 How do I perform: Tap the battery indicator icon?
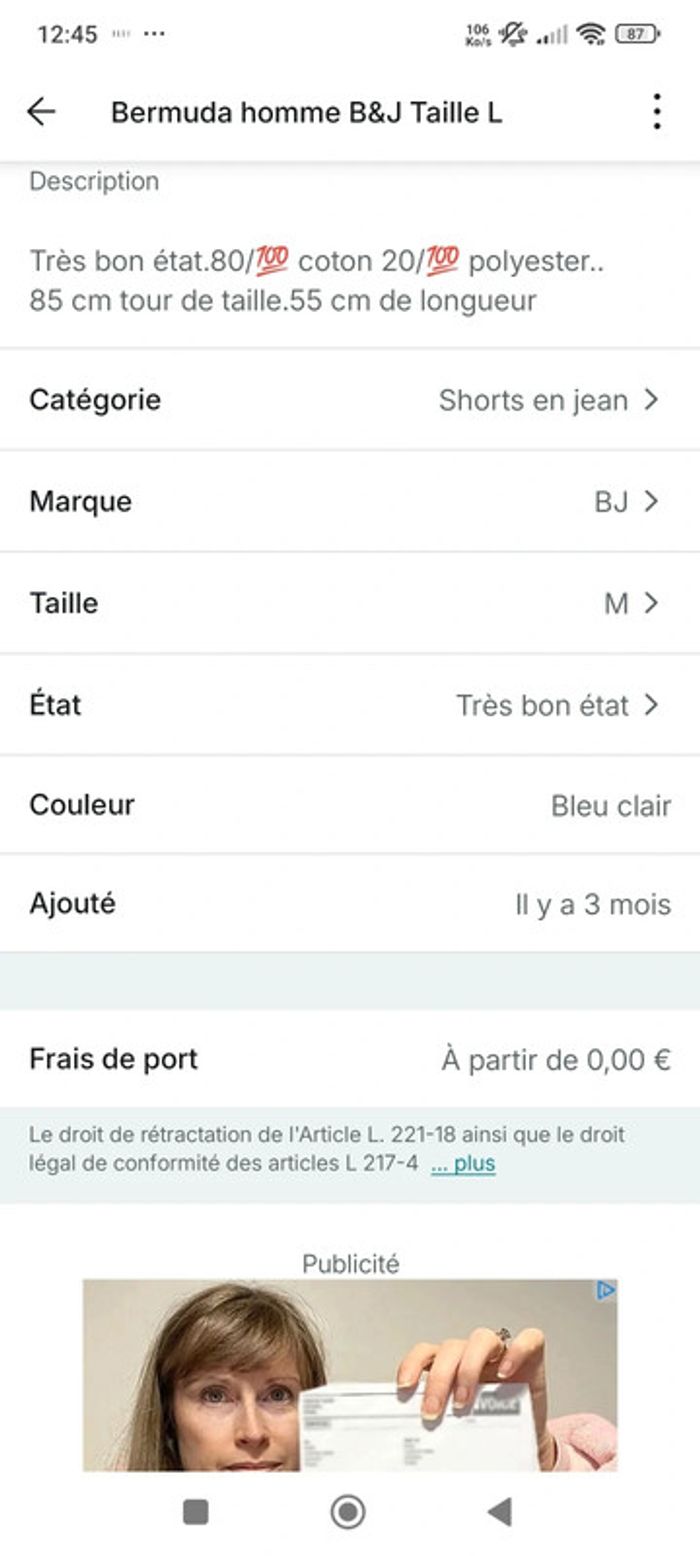pyautogui.click(x=637, y=35)
